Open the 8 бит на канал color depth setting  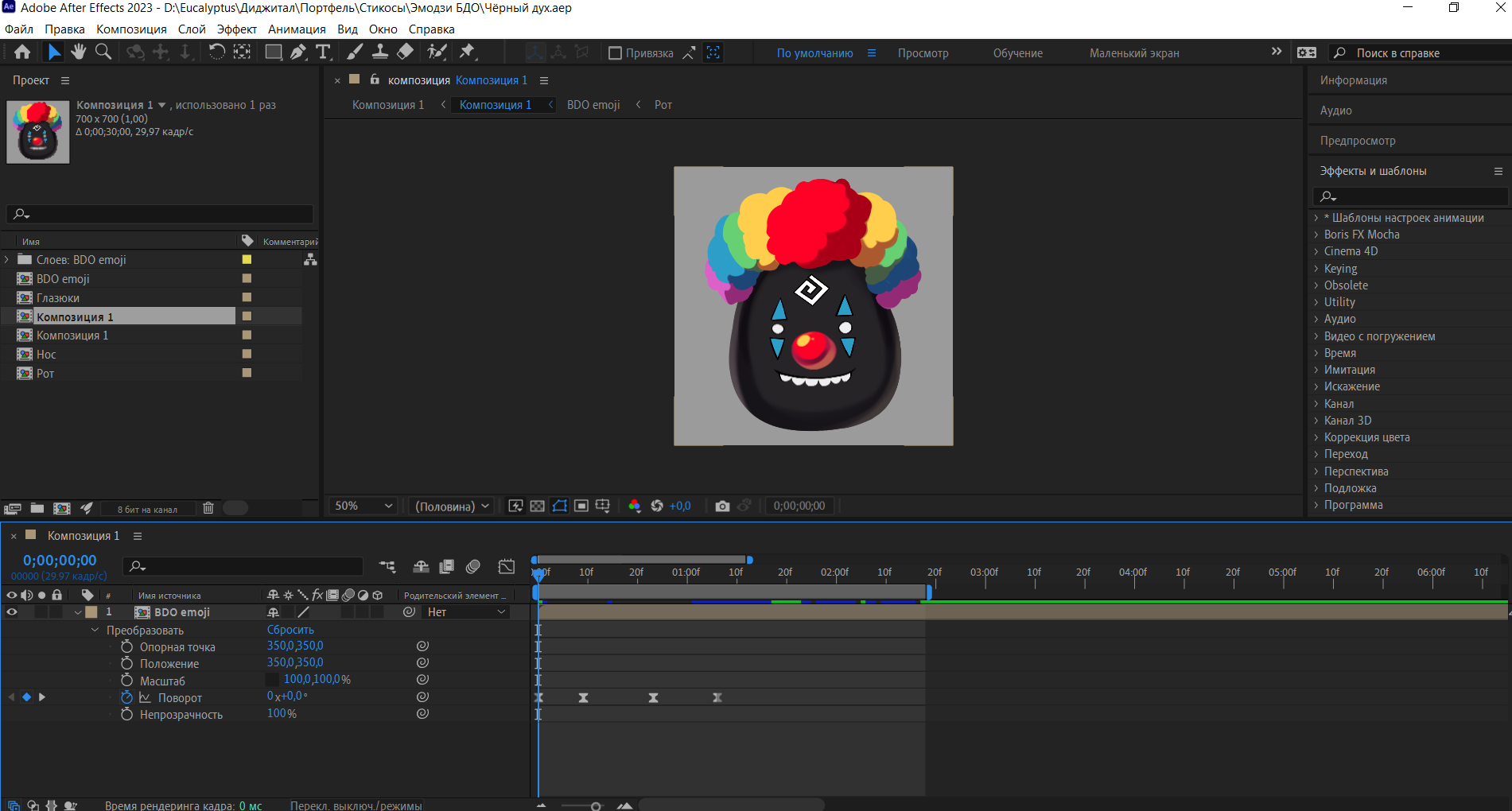[x=147, y=509]
